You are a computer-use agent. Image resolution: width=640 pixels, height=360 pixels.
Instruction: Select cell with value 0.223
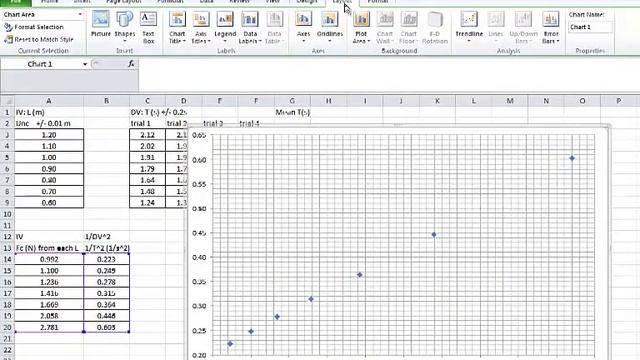pyautogui.click(x=107, y=260)
